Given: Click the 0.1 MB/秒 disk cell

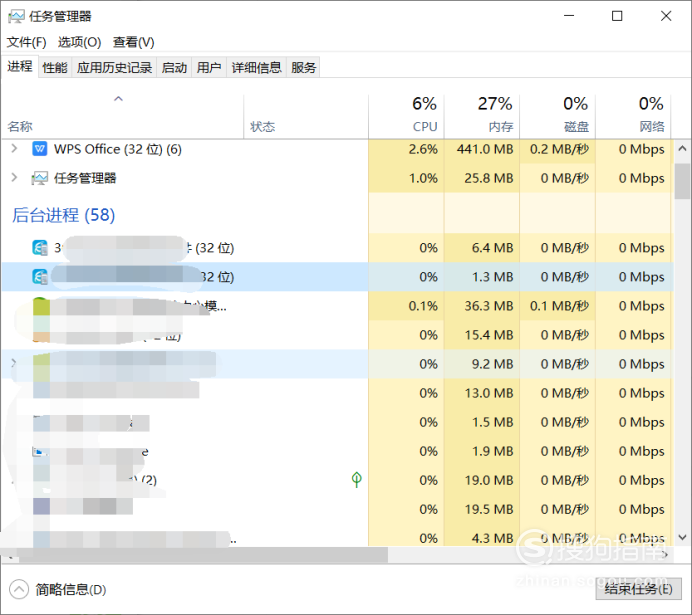Looking at the screenshot, I should pyautogui.click(x=557, y=306).
